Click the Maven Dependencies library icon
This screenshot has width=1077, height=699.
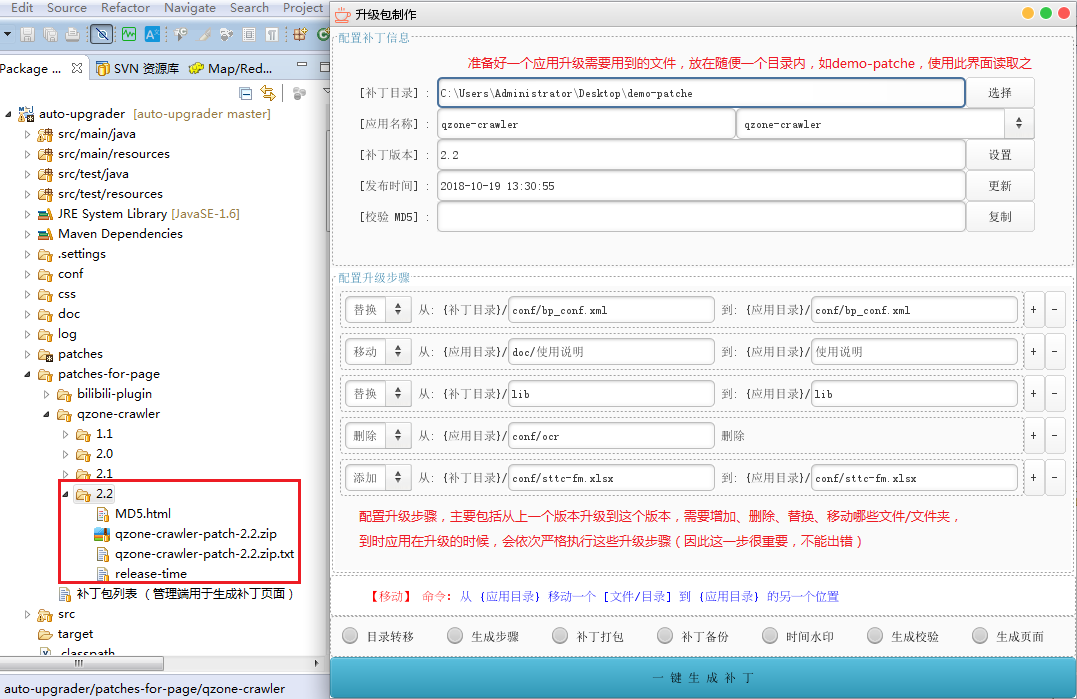(45, 234)
